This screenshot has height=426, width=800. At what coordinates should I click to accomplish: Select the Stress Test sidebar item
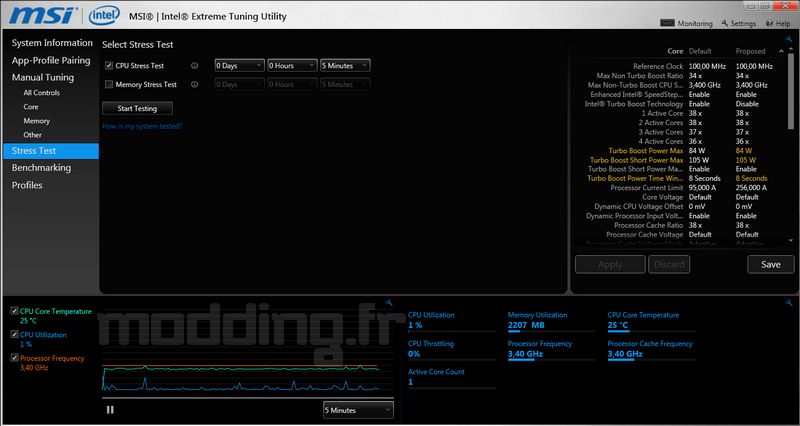[x=51, y=151]
